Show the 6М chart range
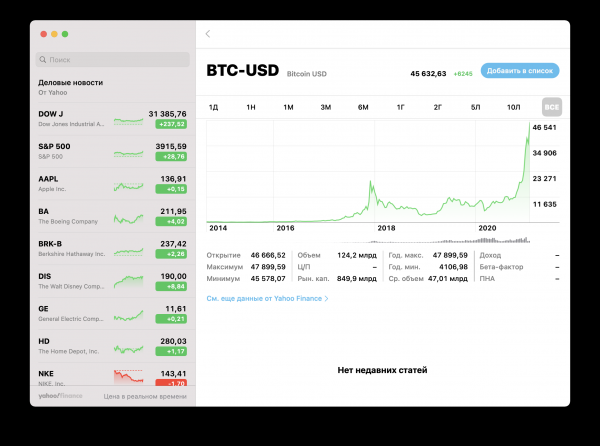The image size is (600, 446). point(363,107)
